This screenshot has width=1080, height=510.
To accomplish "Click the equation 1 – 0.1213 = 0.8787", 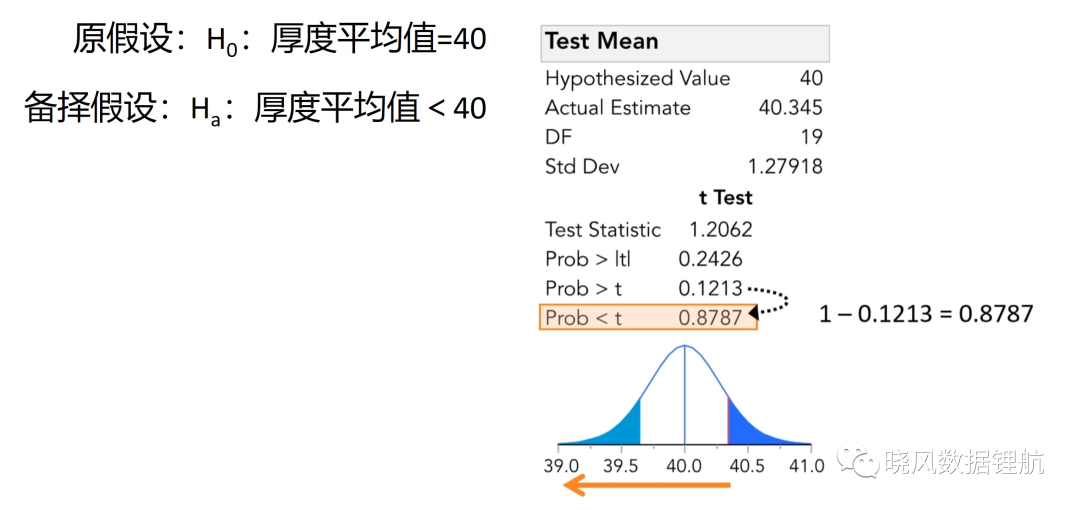I will (x=926, y=314).
